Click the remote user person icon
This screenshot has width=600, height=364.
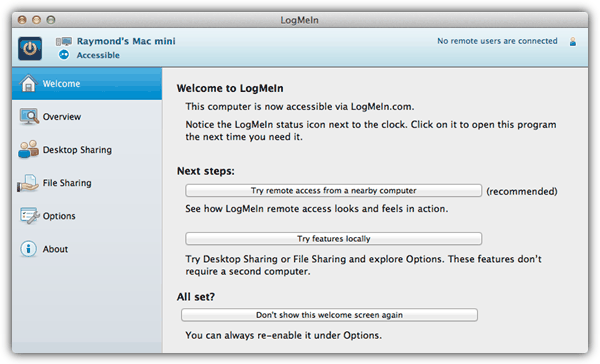point(572,42)
